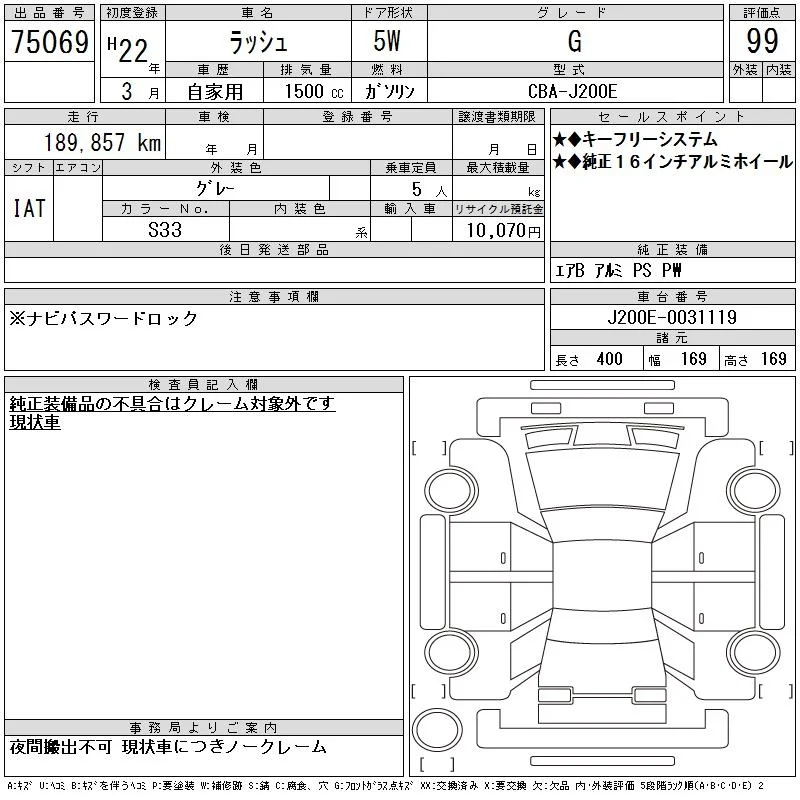This screenshot has height=800, width=800.
Task: Click the roof panel in car diagram
Action: 602,574
